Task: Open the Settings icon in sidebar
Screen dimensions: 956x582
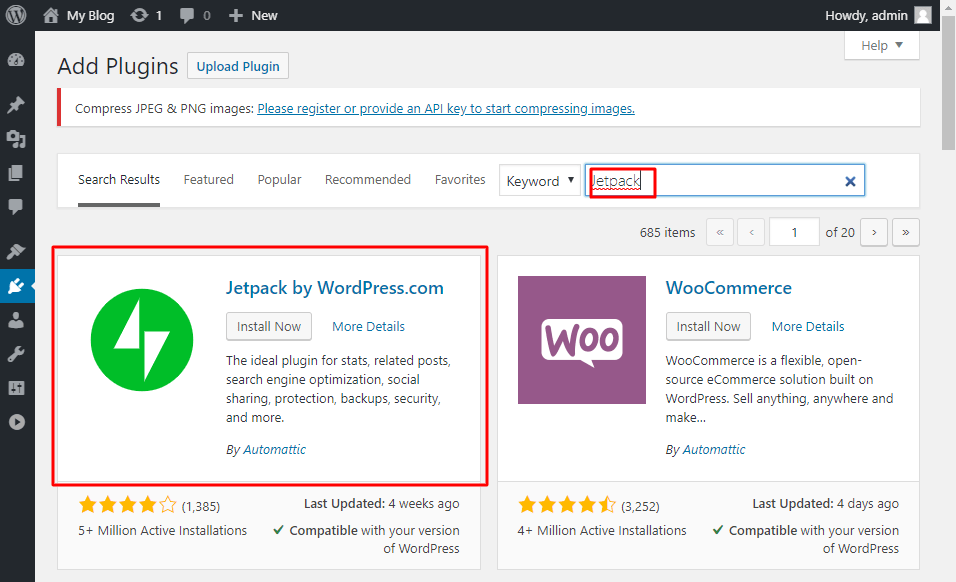Action: click(x=16, y=387)
